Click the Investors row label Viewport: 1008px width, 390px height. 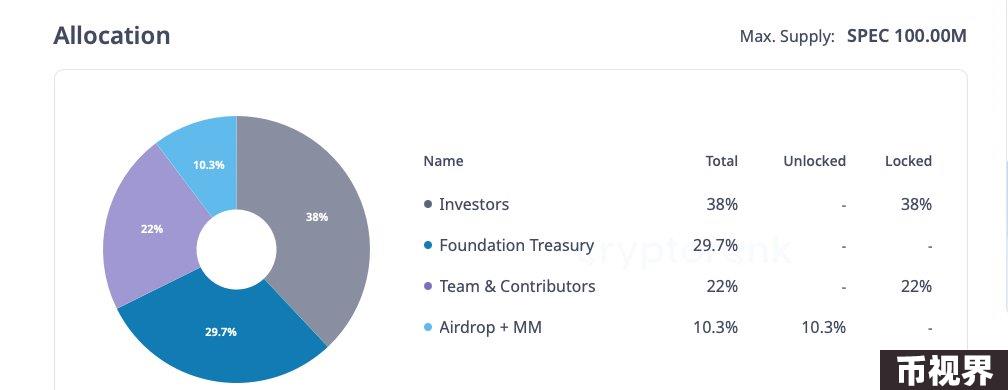click(474, 205)
